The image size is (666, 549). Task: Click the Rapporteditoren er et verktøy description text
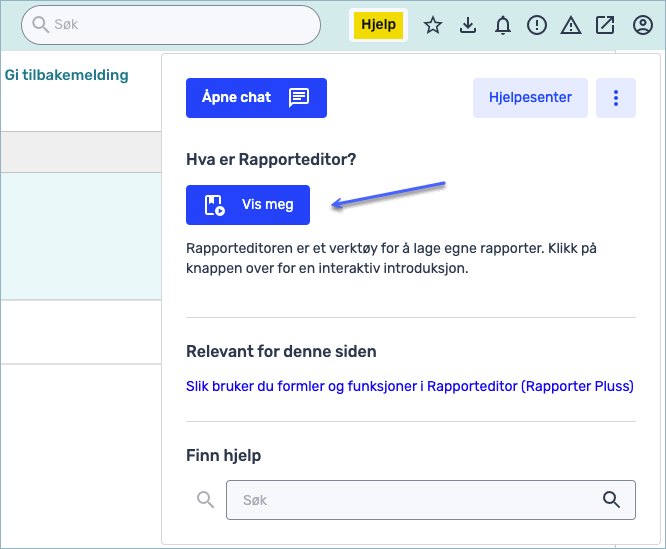pos(391,258)
